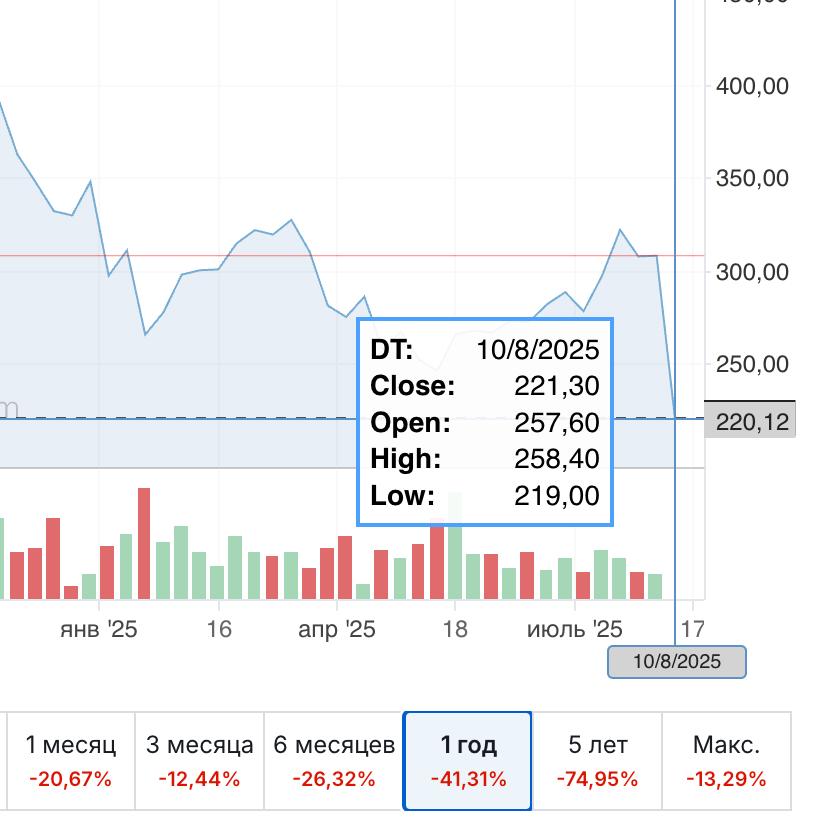Click the 10/8/2025 date marker label
This screenshot has width=820, height=822.
[x=676, y=662]
